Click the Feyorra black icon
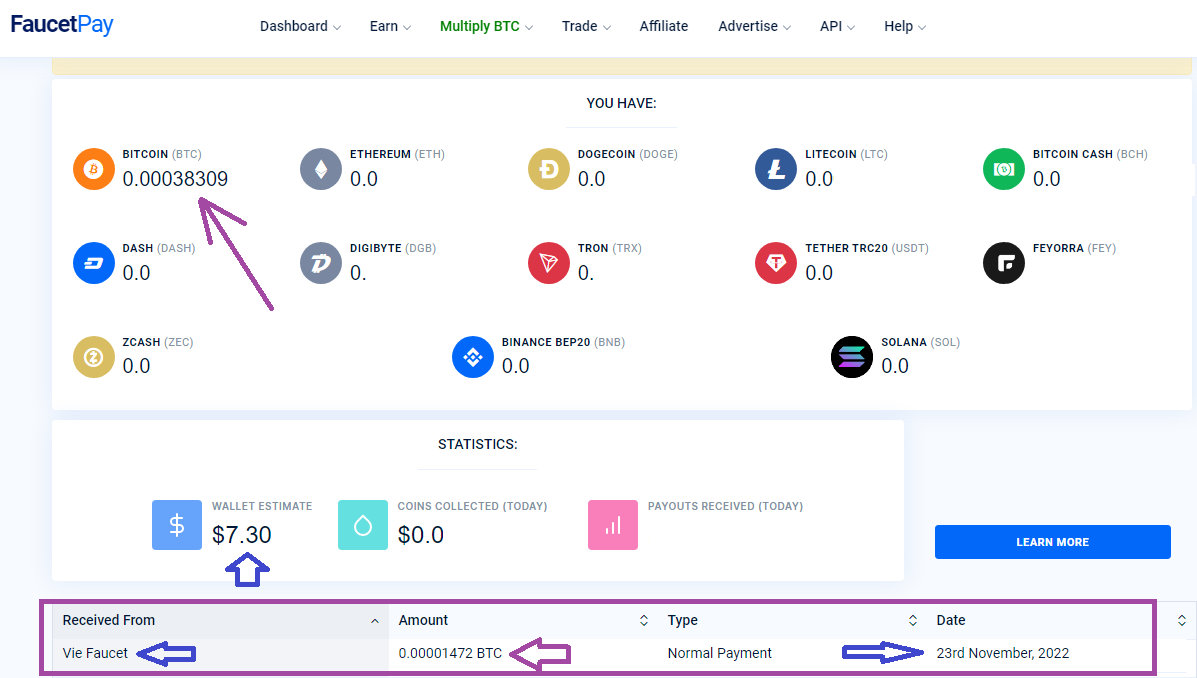Image resolution: width=1197 pixels, height=678 pixels. coord(1004,263)
